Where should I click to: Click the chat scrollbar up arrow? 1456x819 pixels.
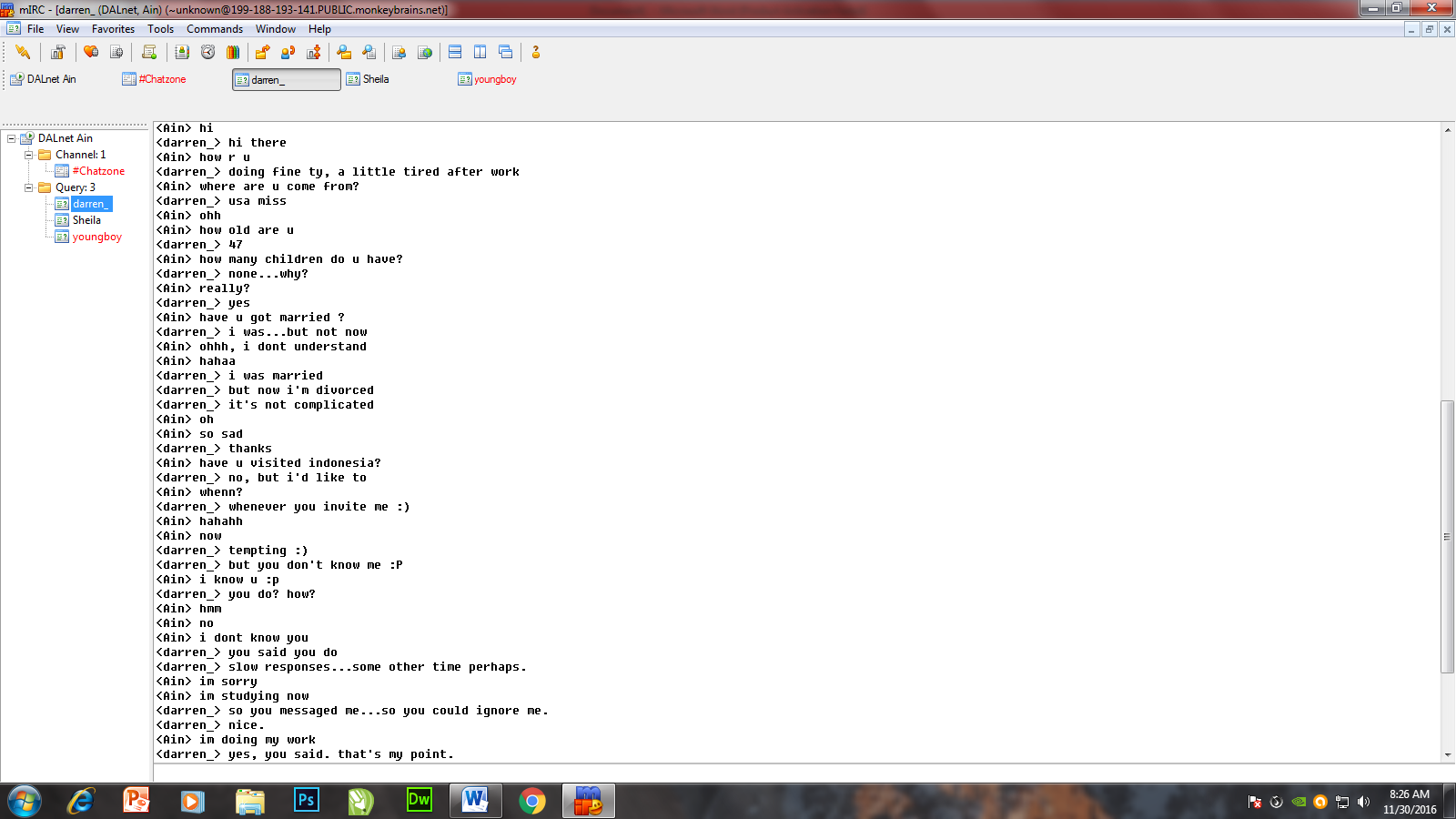[1447, 130]
